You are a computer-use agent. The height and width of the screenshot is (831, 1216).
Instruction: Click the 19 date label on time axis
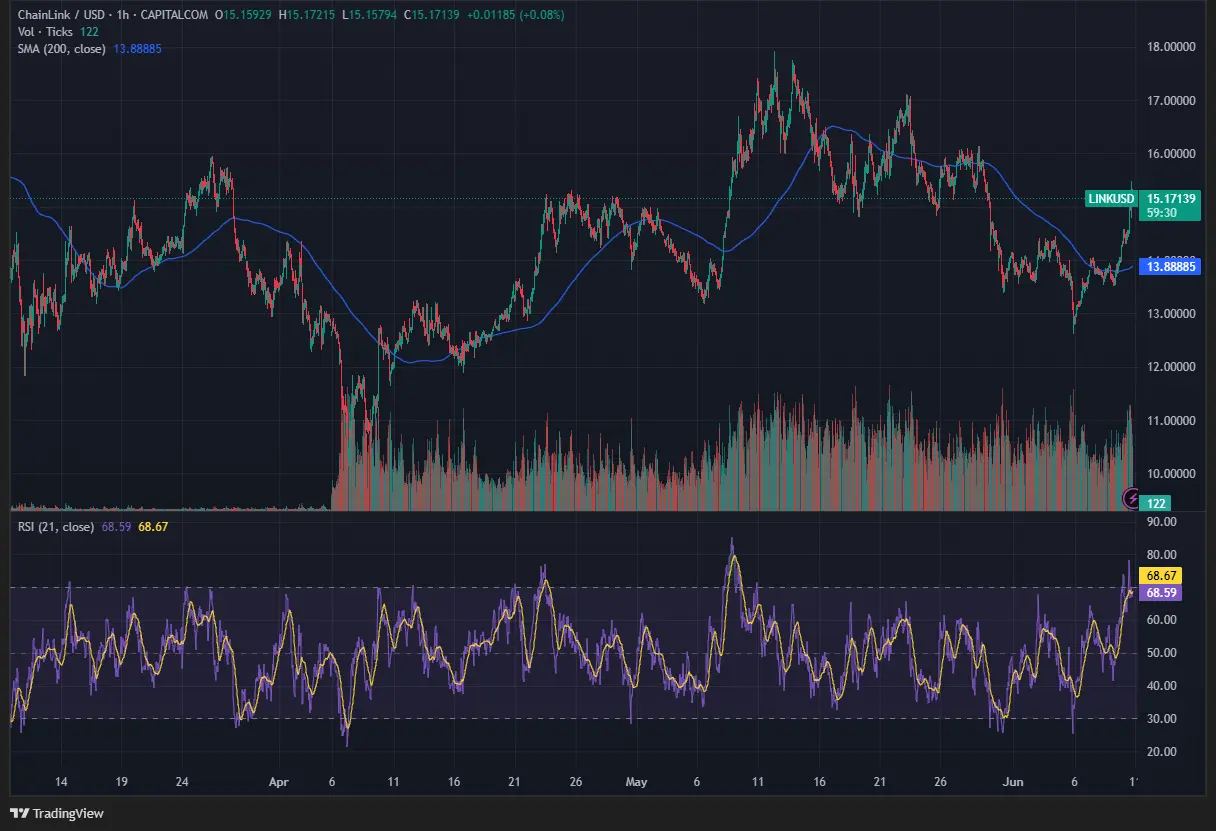point(122,781)
